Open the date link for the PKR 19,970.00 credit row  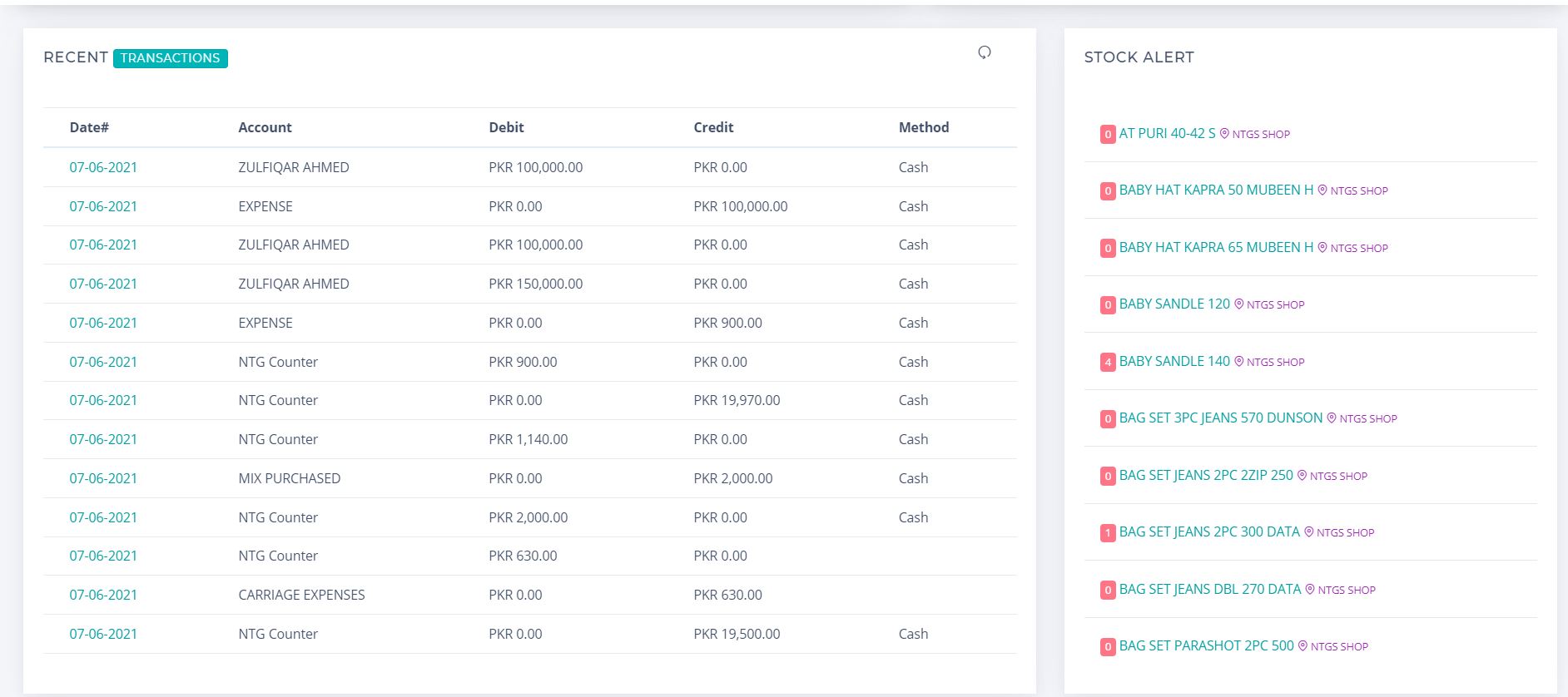(x=103, y=400)
